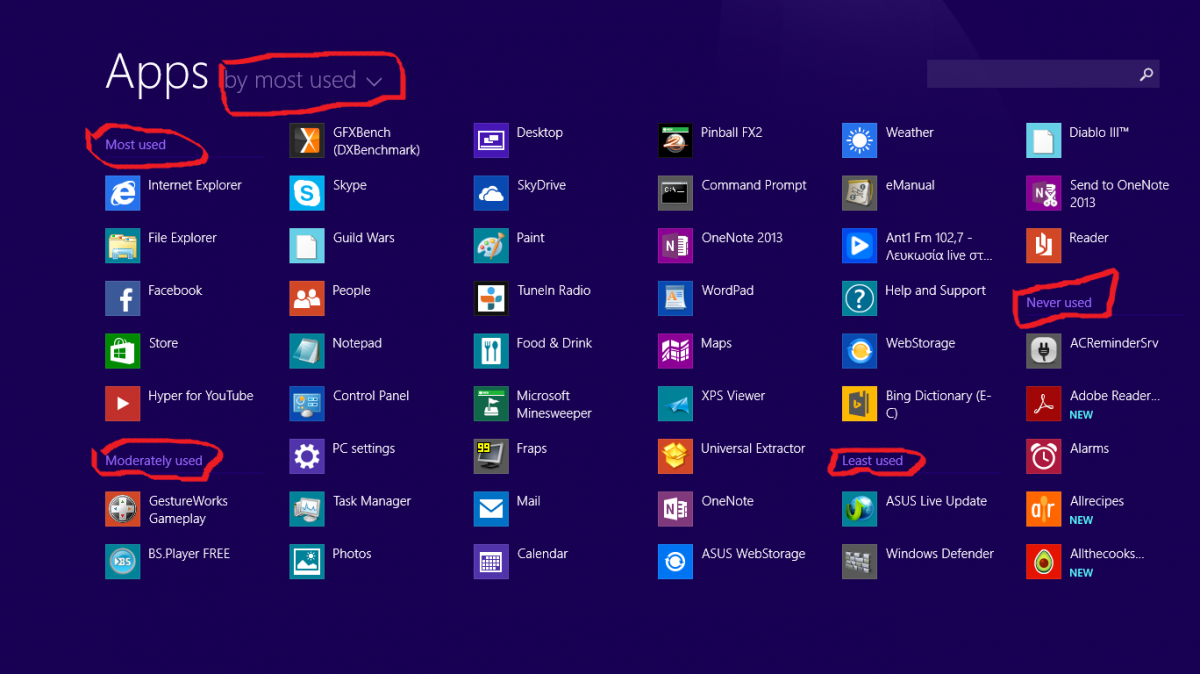The image size is (1200, 674).
Task: Open Pinball FX2 icon
Action: tap(675, 141)
